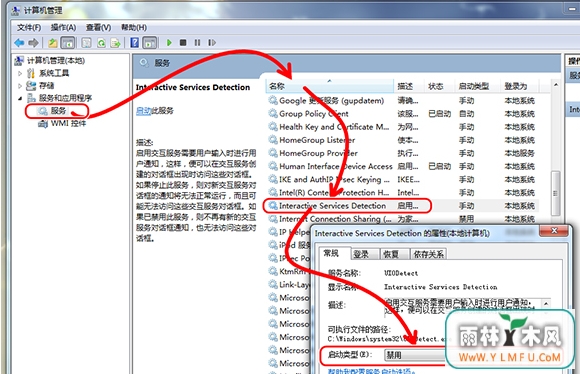Screen dimensions: 580x374
Task: Click the Google update service gear icon
Action: coord(273,100)
